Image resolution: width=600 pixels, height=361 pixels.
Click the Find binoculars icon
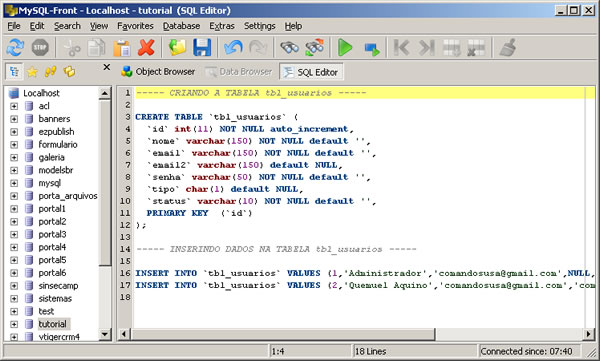click(289, 48)
